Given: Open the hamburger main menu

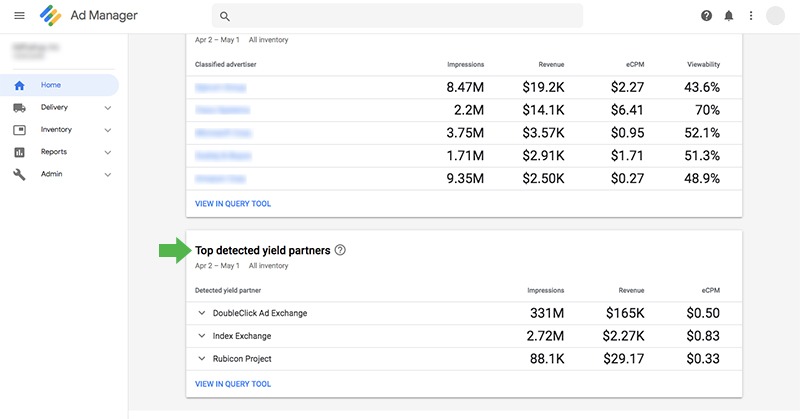Looking at the screenshot, I should [x=19, y=16].
